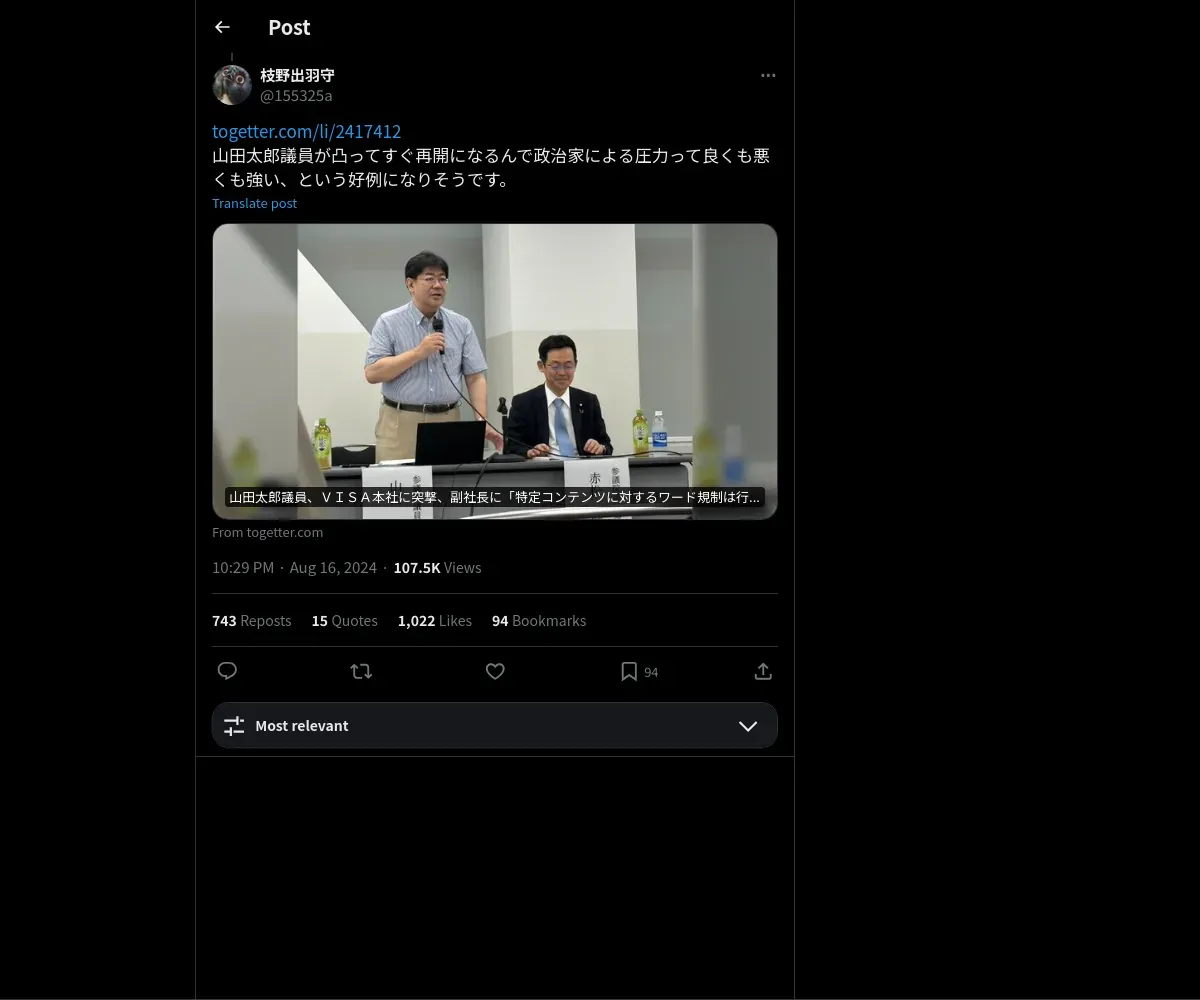1200x1000 pixels.
Task: View the 743 Reposts list
Action: point(252,621)
